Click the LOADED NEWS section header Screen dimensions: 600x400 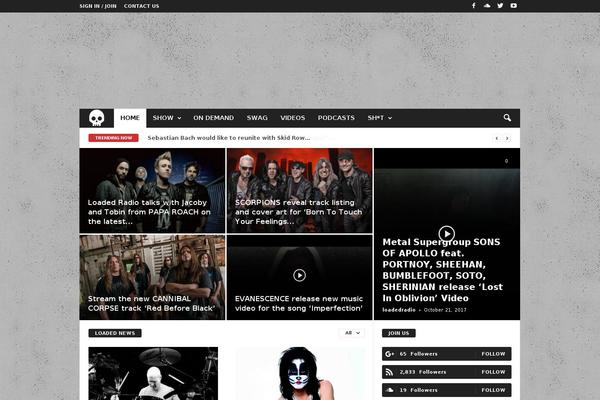[x=115, y=333]
